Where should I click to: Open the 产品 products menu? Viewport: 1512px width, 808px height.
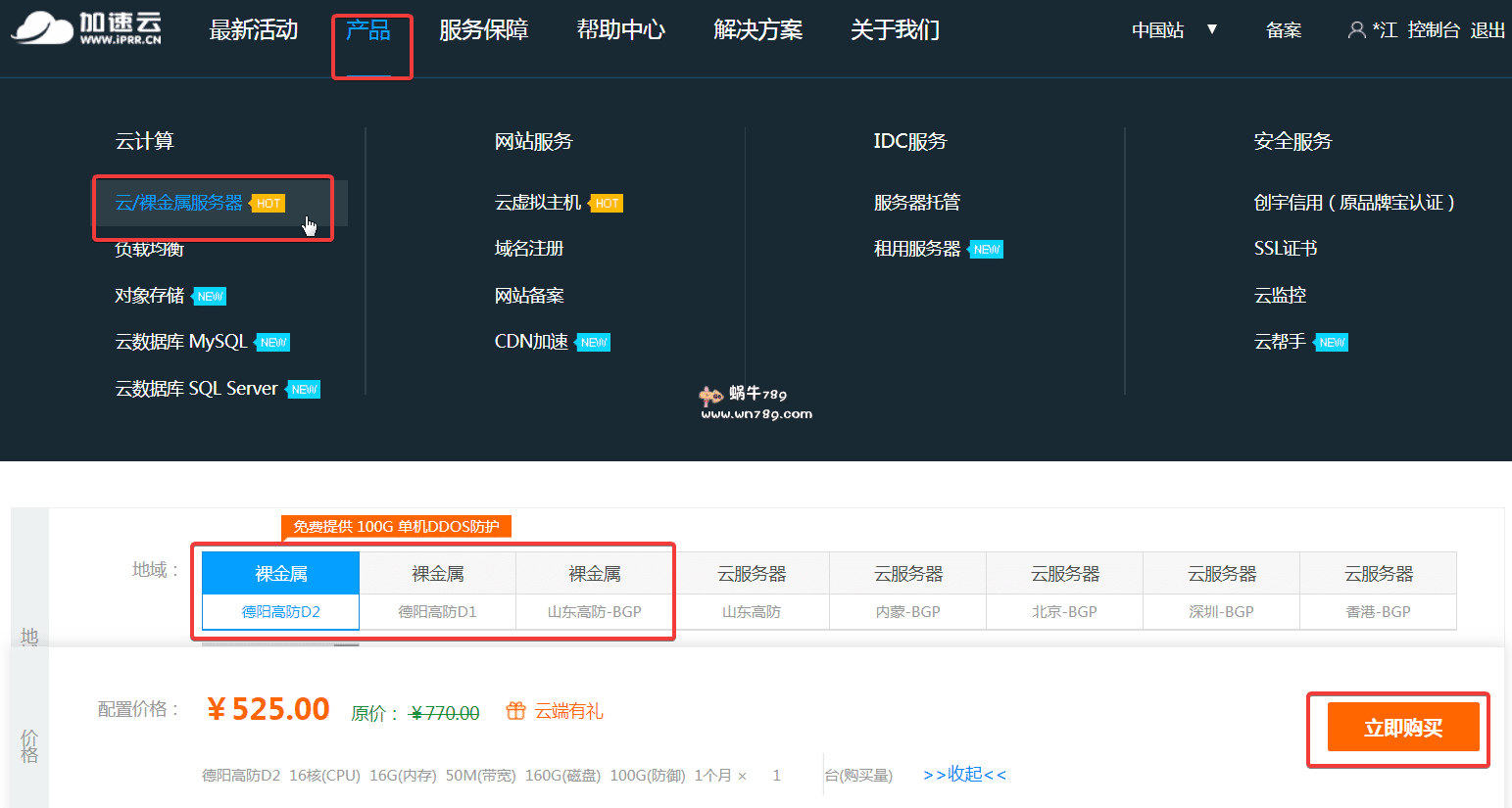[368, 30]
